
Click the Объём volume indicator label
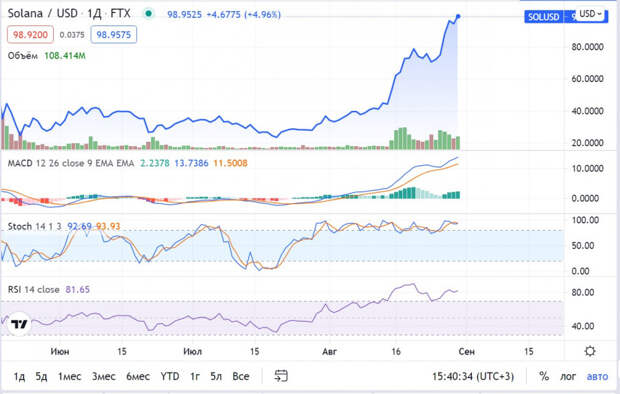pos(23,56)
